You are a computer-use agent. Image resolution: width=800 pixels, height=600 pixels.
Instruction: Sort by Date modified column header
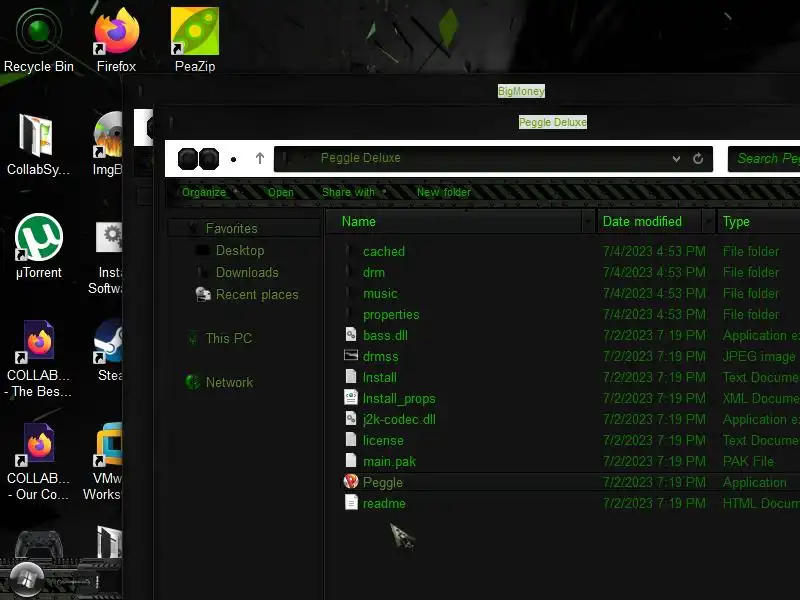tap(642, 221)
